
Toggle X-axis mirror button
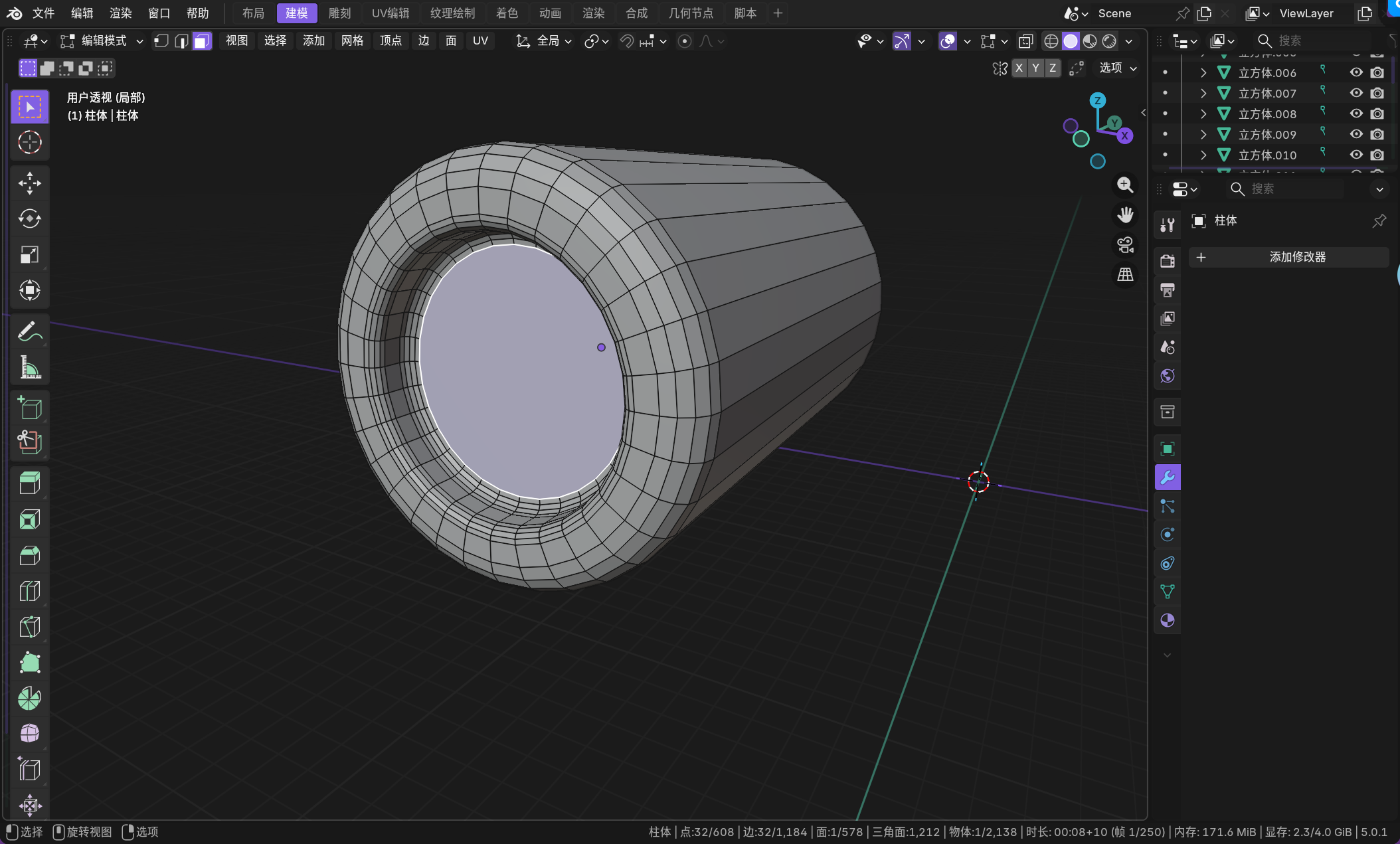pos(1019,68)
